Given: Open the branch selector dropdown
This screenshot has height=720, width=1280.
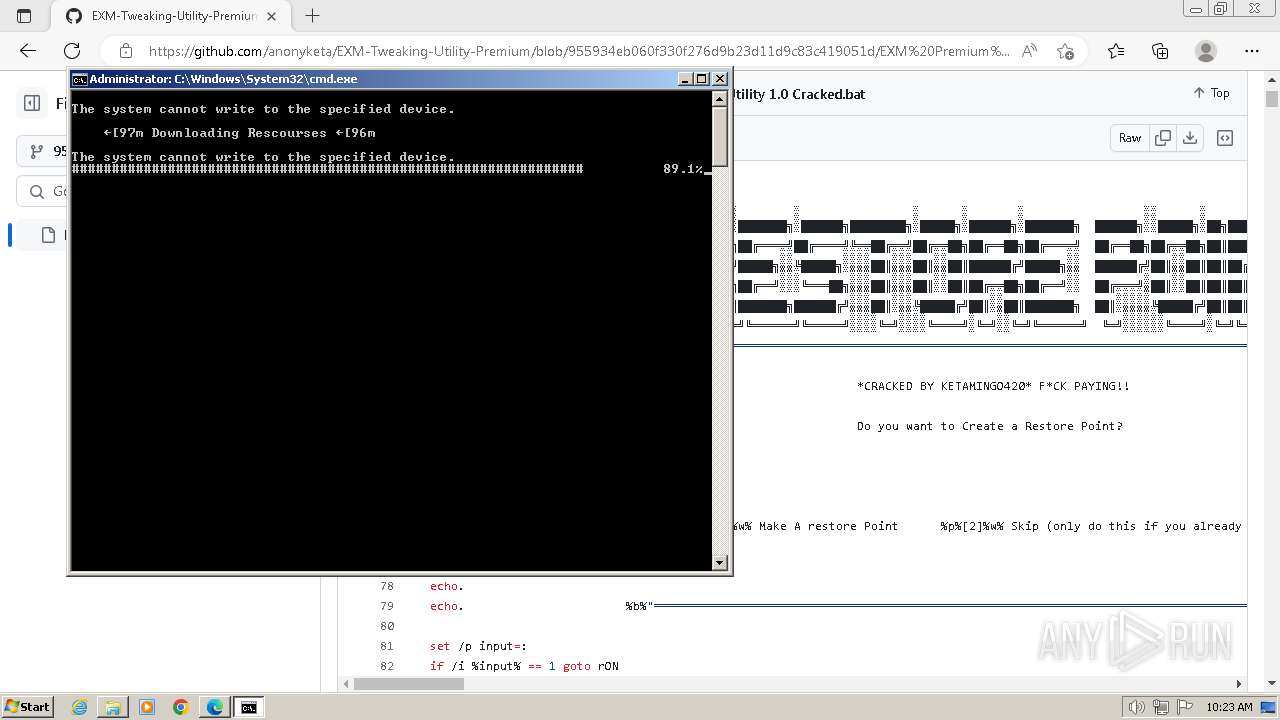Looking at the screenshot, I should pos(42,151).
